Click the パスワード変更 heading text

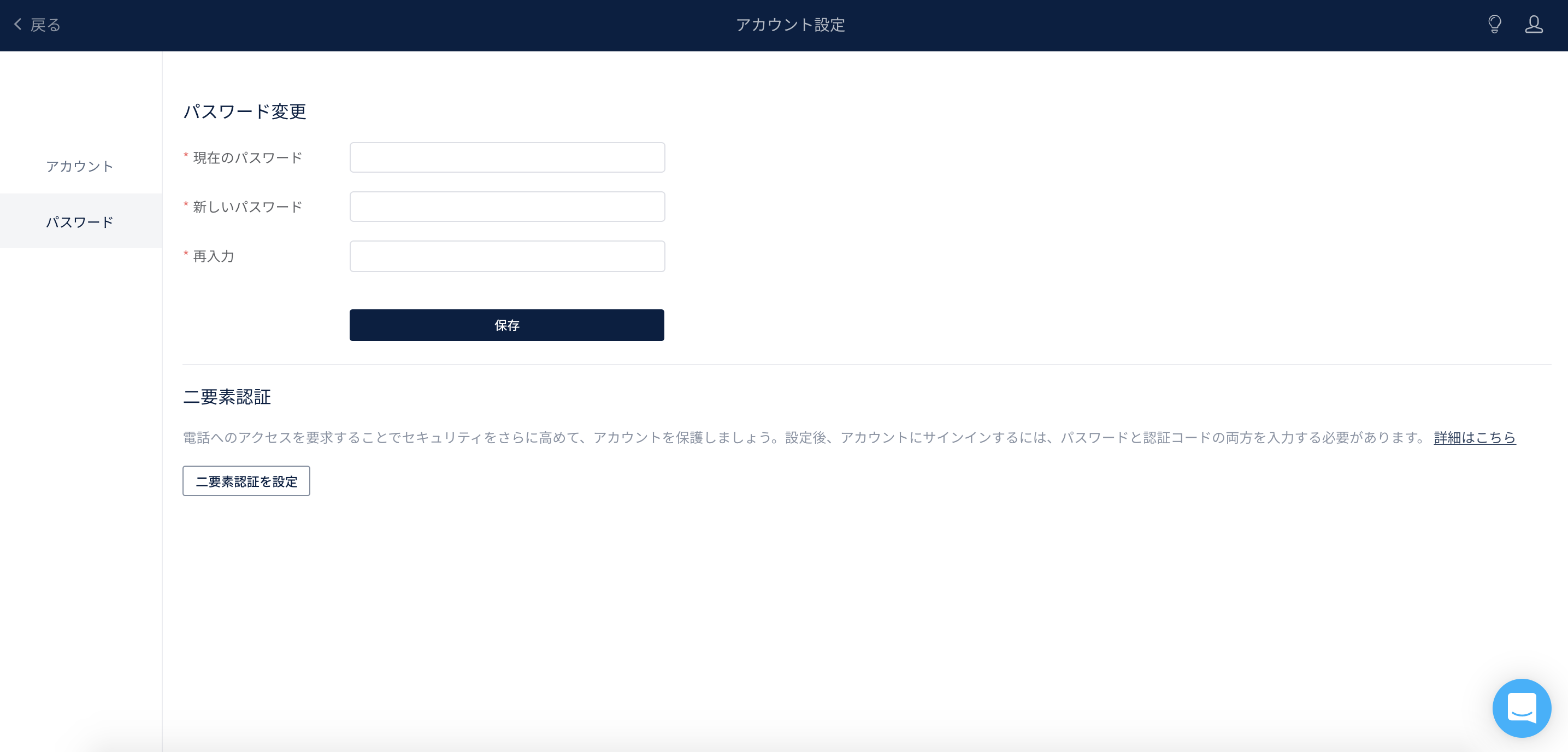pyautogui.click(x=245, y=111)
